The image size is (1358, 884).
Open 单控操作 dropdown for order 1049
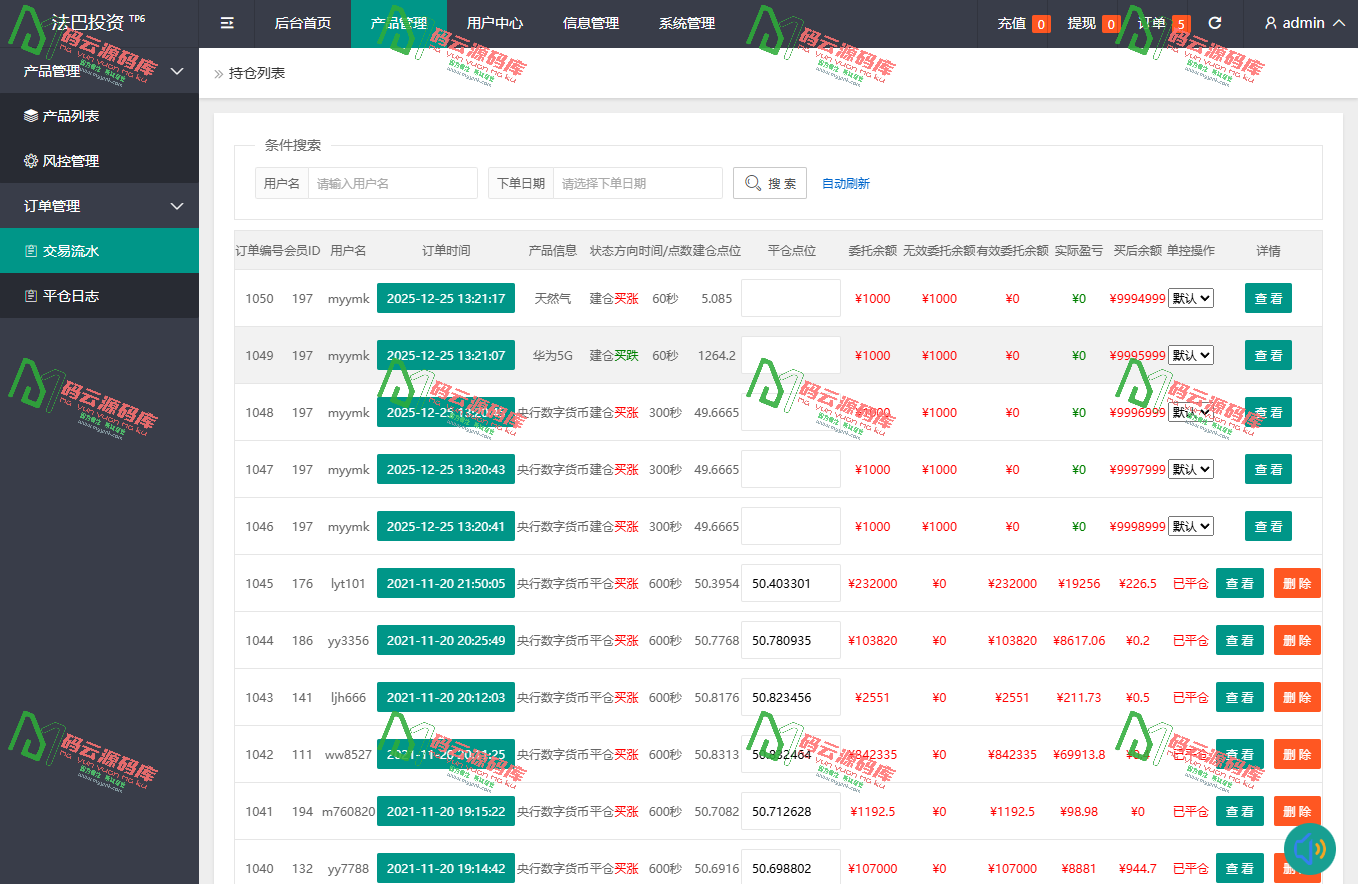point(1190,355)
